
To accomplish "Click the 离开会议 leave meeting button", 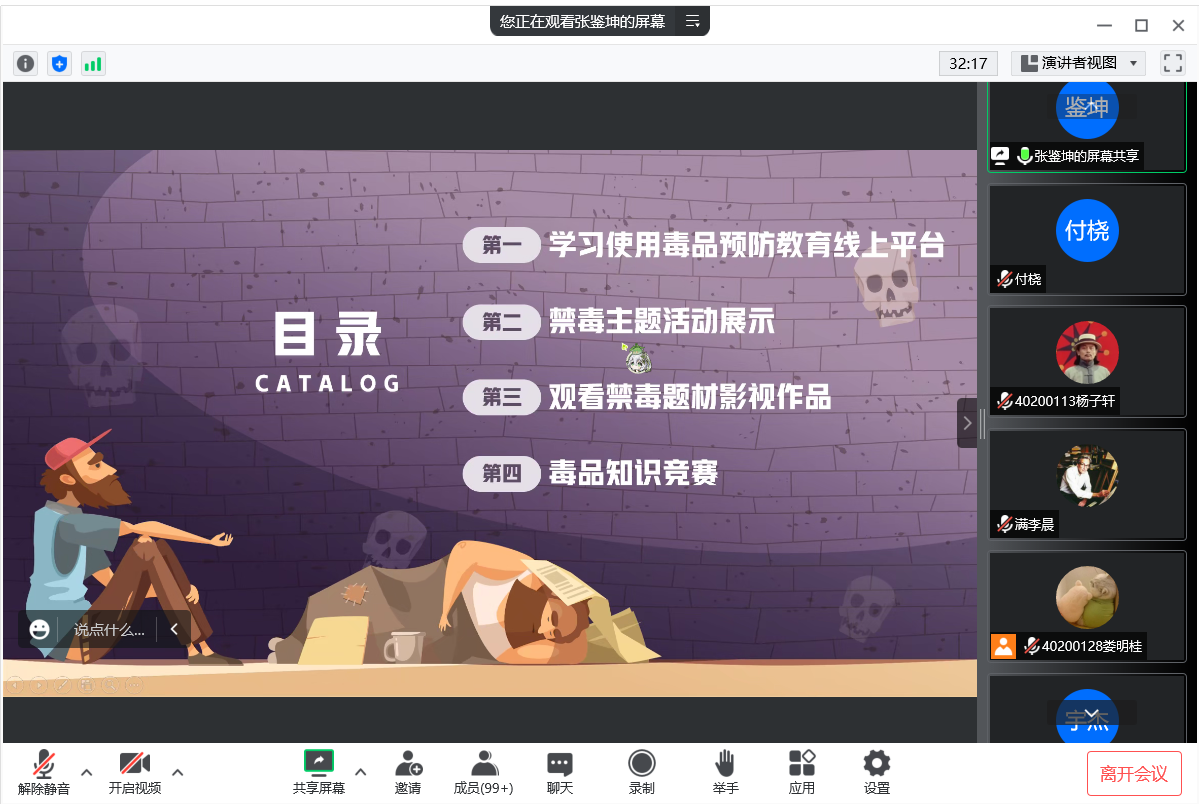I will tap(1134, 773).
